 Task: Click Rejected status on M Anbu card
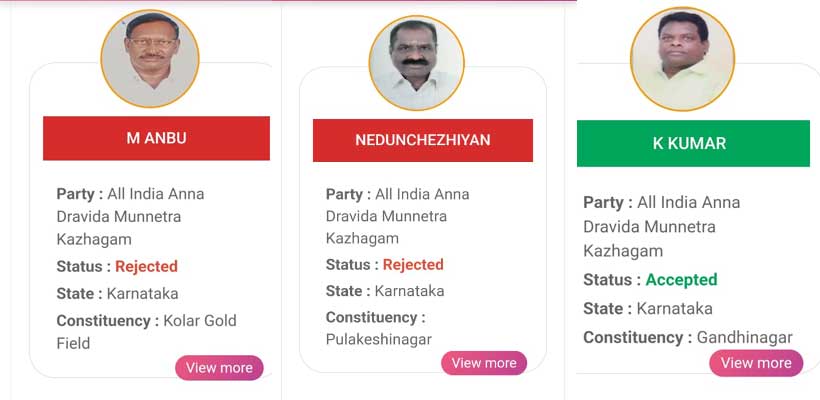(146, 266)
